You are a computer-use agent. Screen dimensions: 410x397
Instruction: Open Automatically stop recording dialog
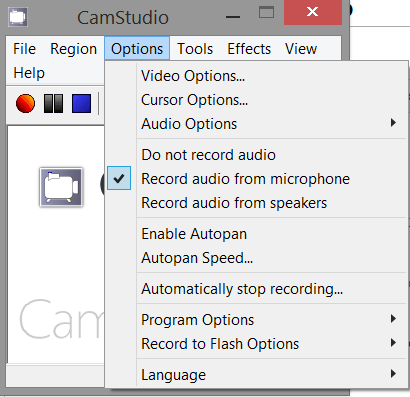[257, 289]
